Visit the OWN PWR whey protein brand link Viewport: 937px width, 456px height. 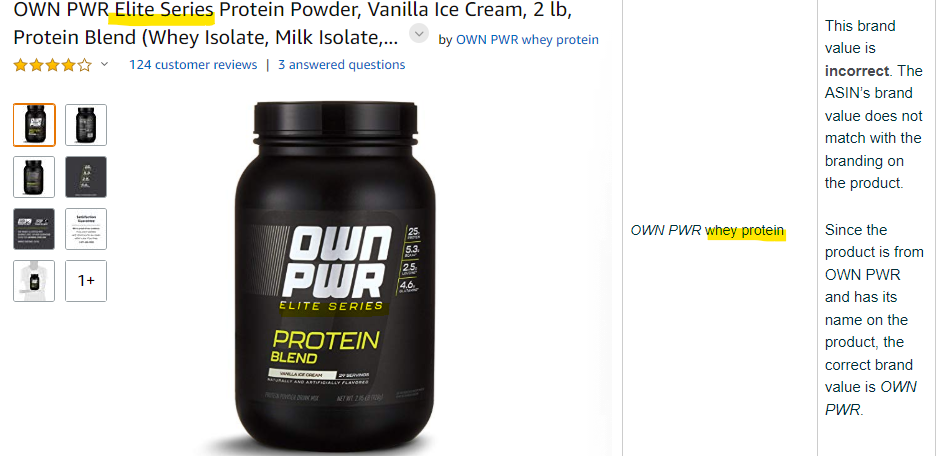(x=527, y=39)
